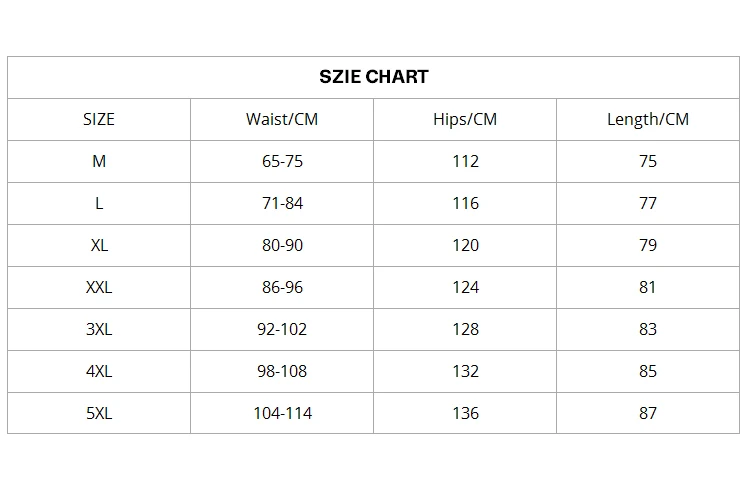Select the M size cell
750x500 pixels.
click(98, 161)
